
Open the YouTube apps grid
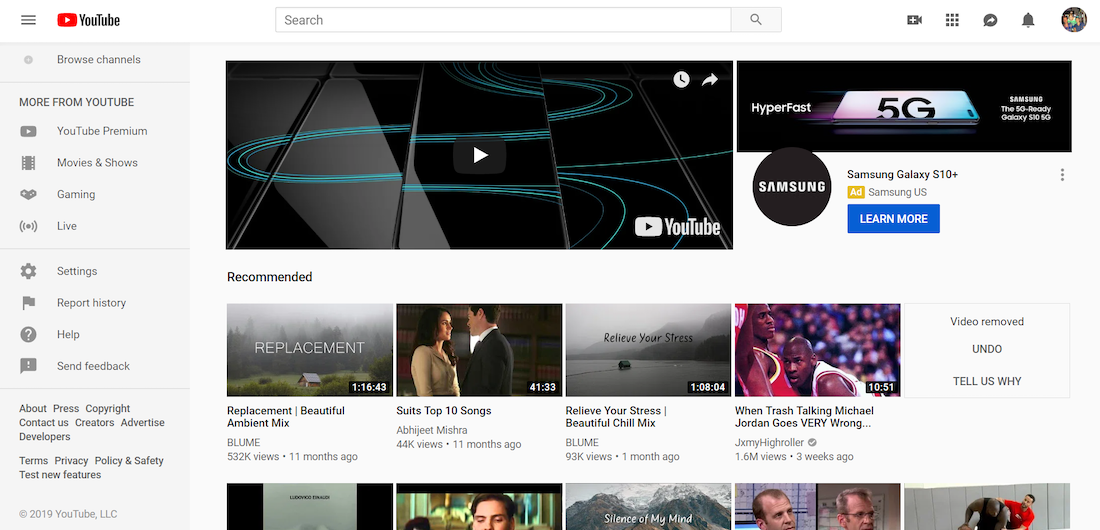[x=952, y=20]
